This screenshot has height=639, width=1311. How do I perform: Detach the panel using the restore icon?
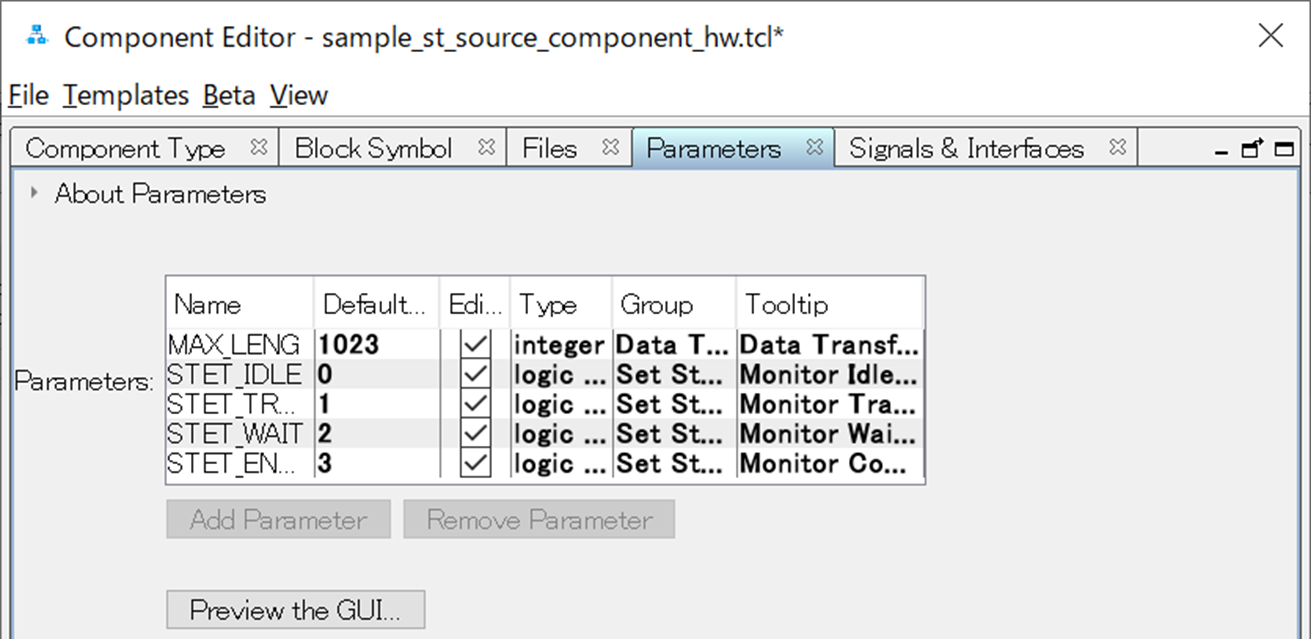tap(1251, 149)
